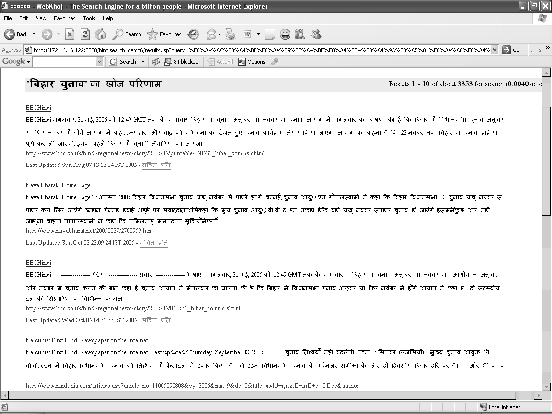This screenshot has height=414, width=552.
Task: Open the Favorites menu
Action: [64, 18]
